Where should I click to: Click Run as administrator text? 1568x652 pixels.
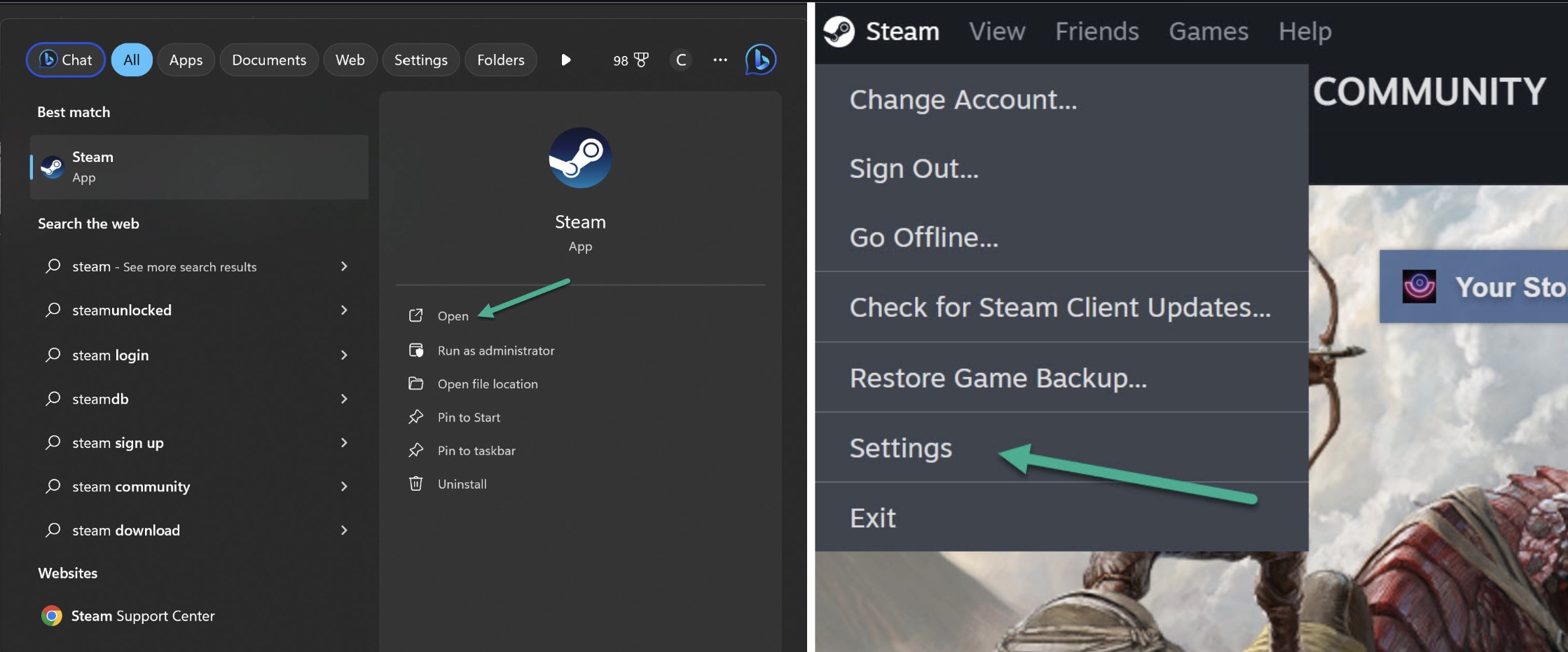tap(495, 351)
